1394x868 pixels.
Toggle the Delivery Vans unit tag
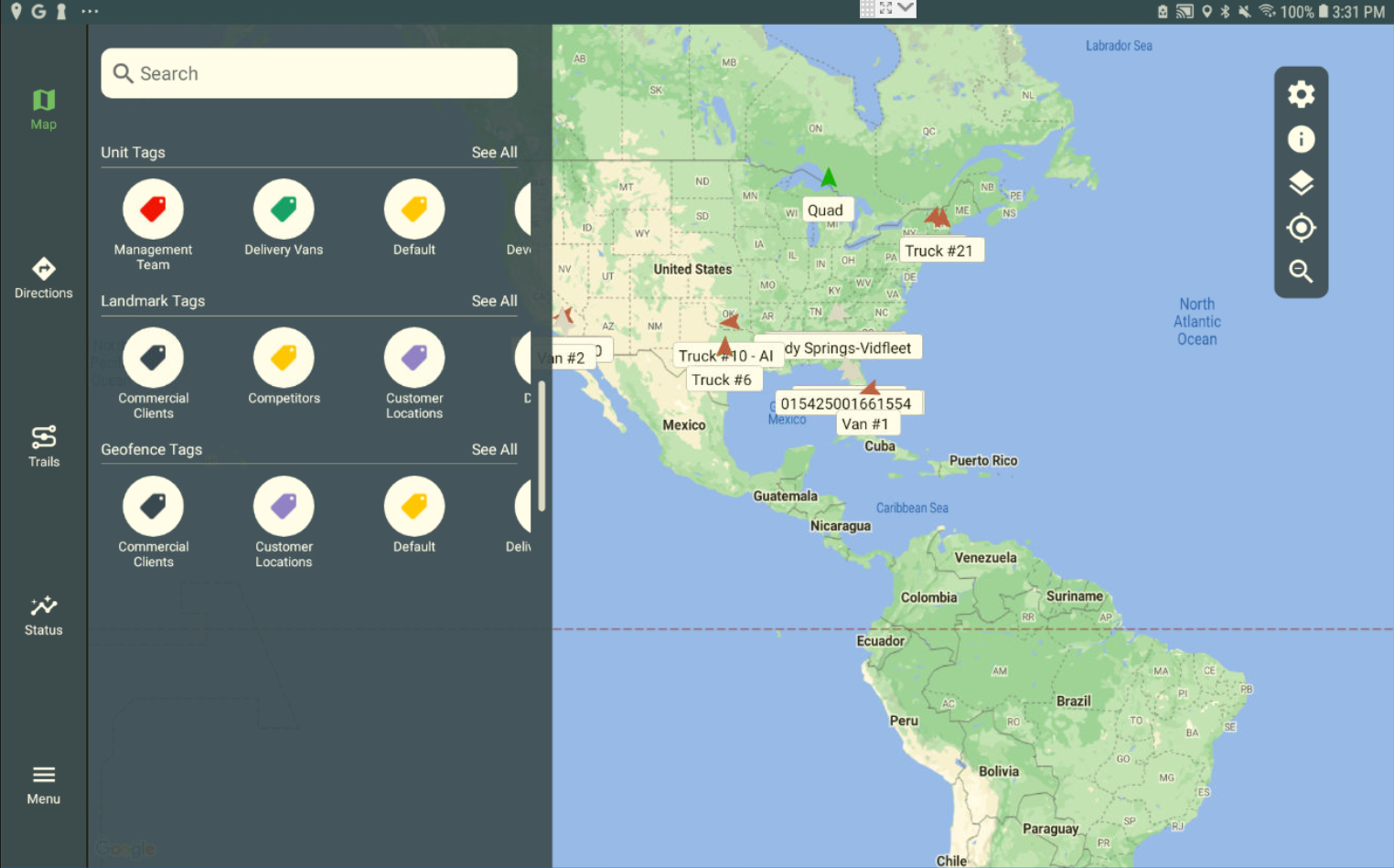(284, 208)
